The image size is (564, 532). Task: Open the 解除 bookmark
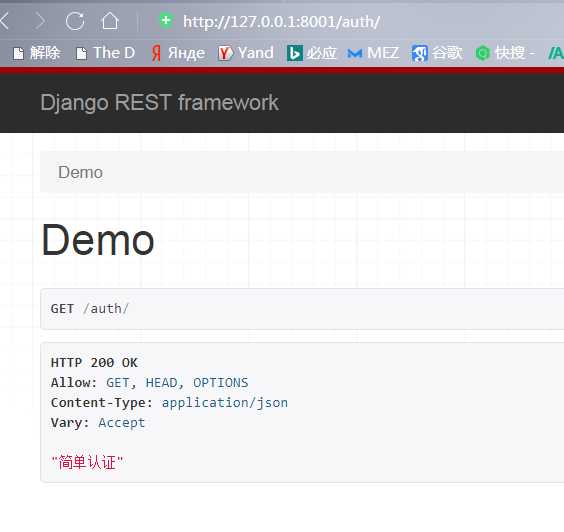[37, 53]
